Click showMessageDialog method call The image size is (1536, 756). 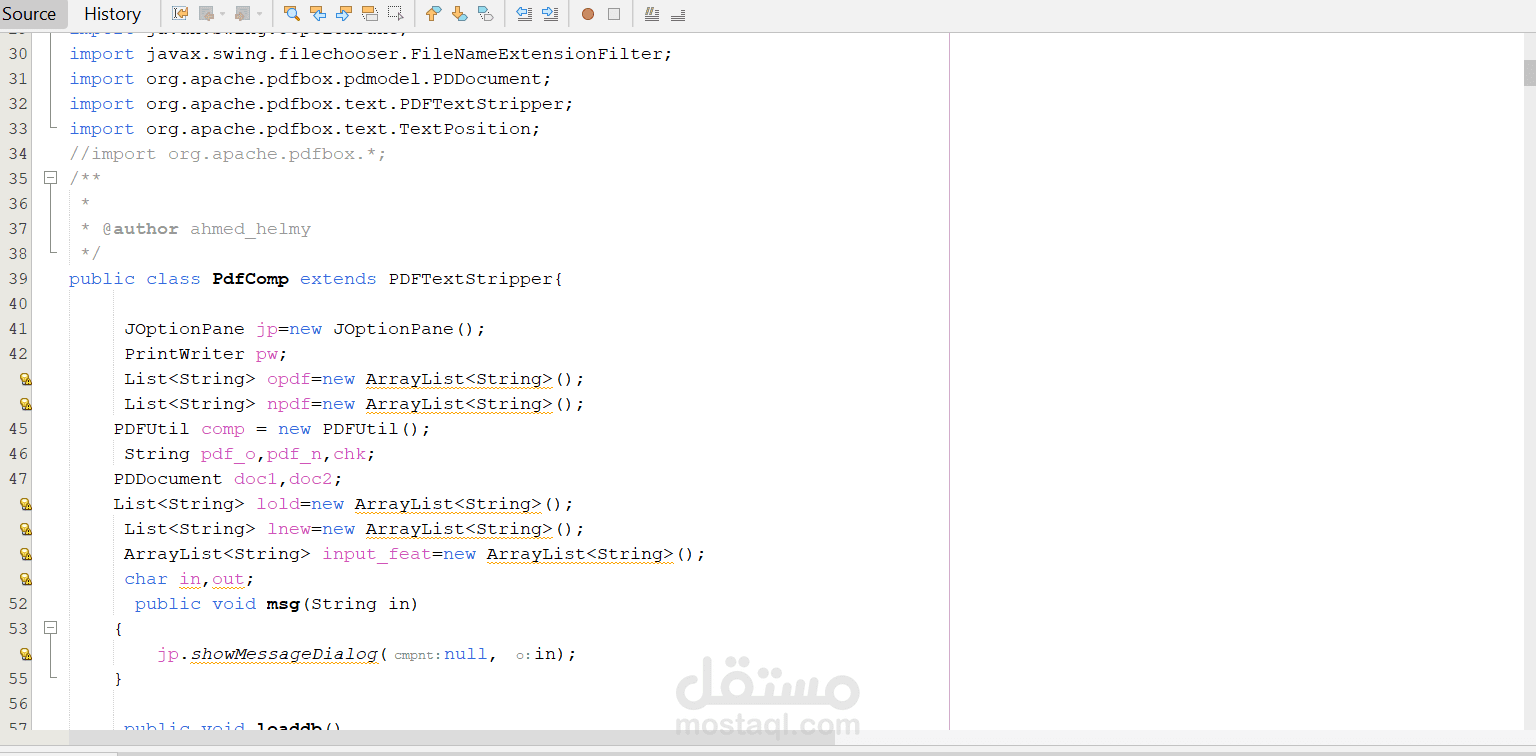(284, 654)
